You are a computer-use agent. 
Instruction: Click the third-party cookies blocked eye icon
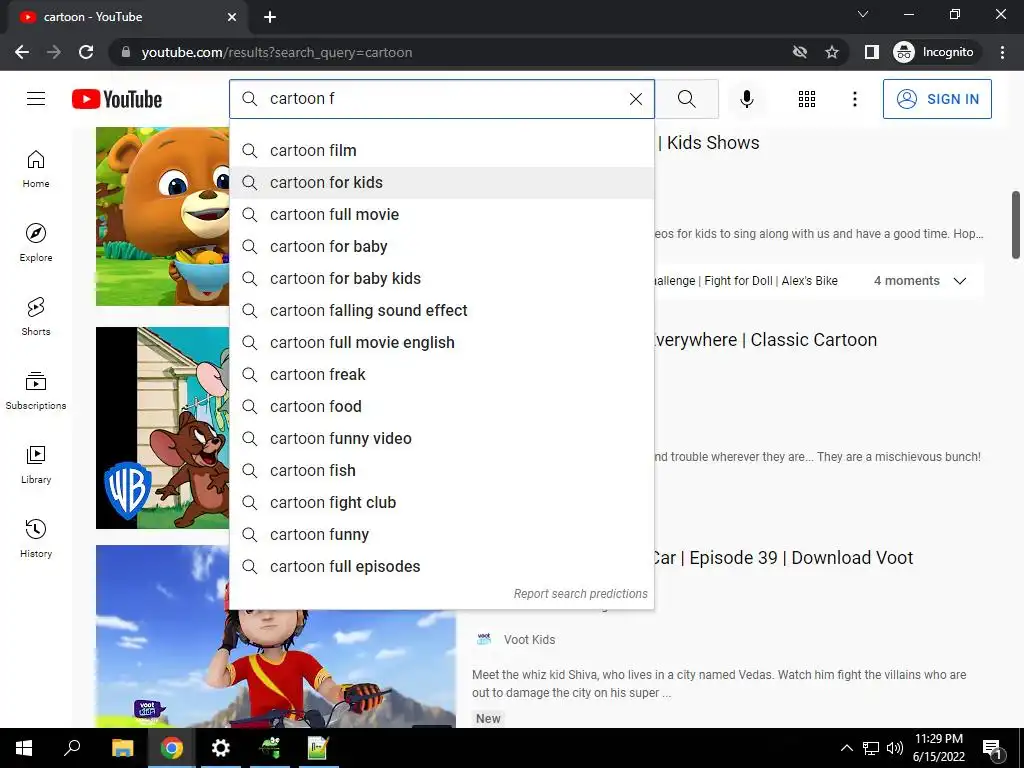pyautogui.click(x=799, y=52)
